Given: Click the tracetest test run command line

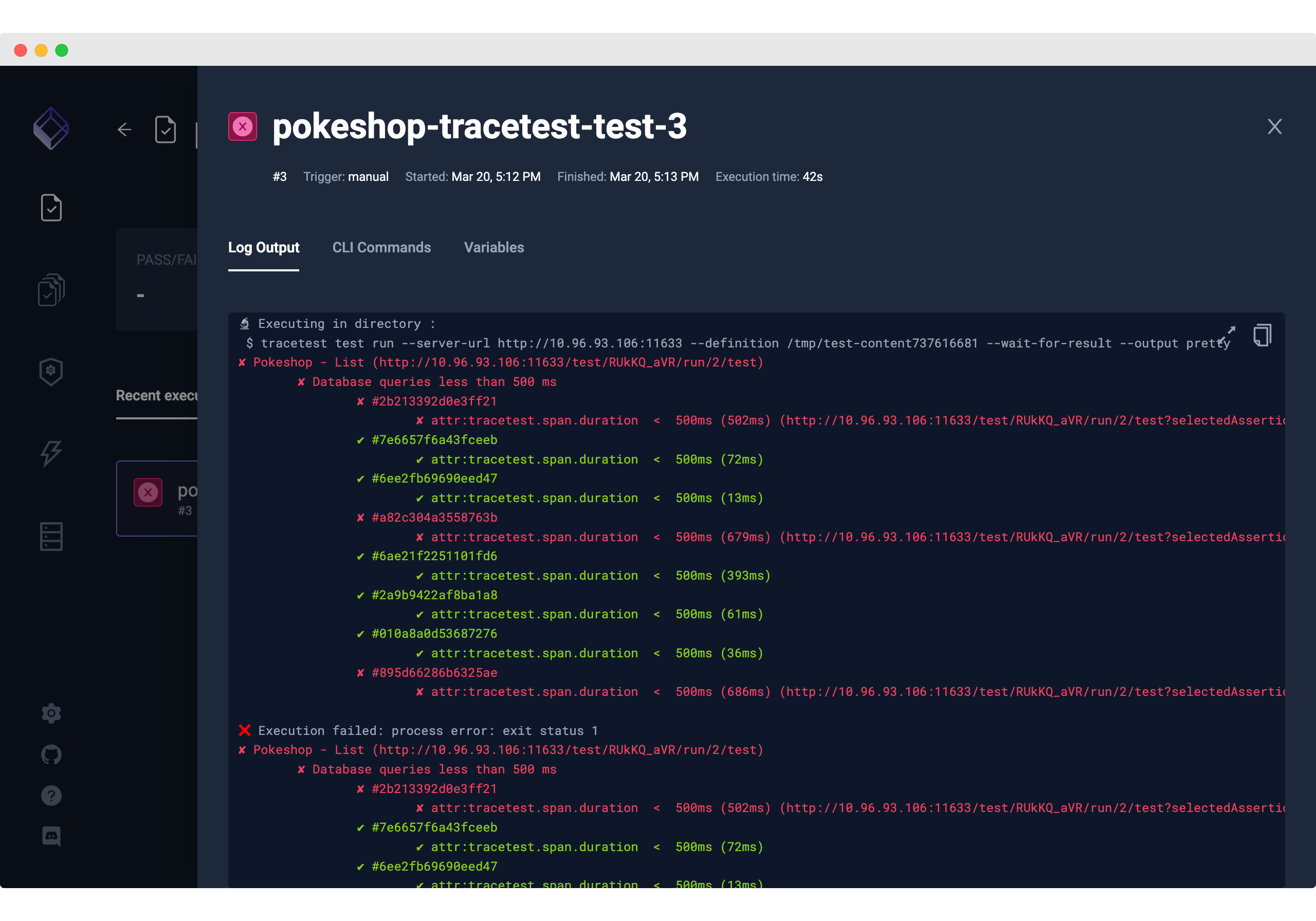Looking at the screenshot, I should click(x=738, y=343).
